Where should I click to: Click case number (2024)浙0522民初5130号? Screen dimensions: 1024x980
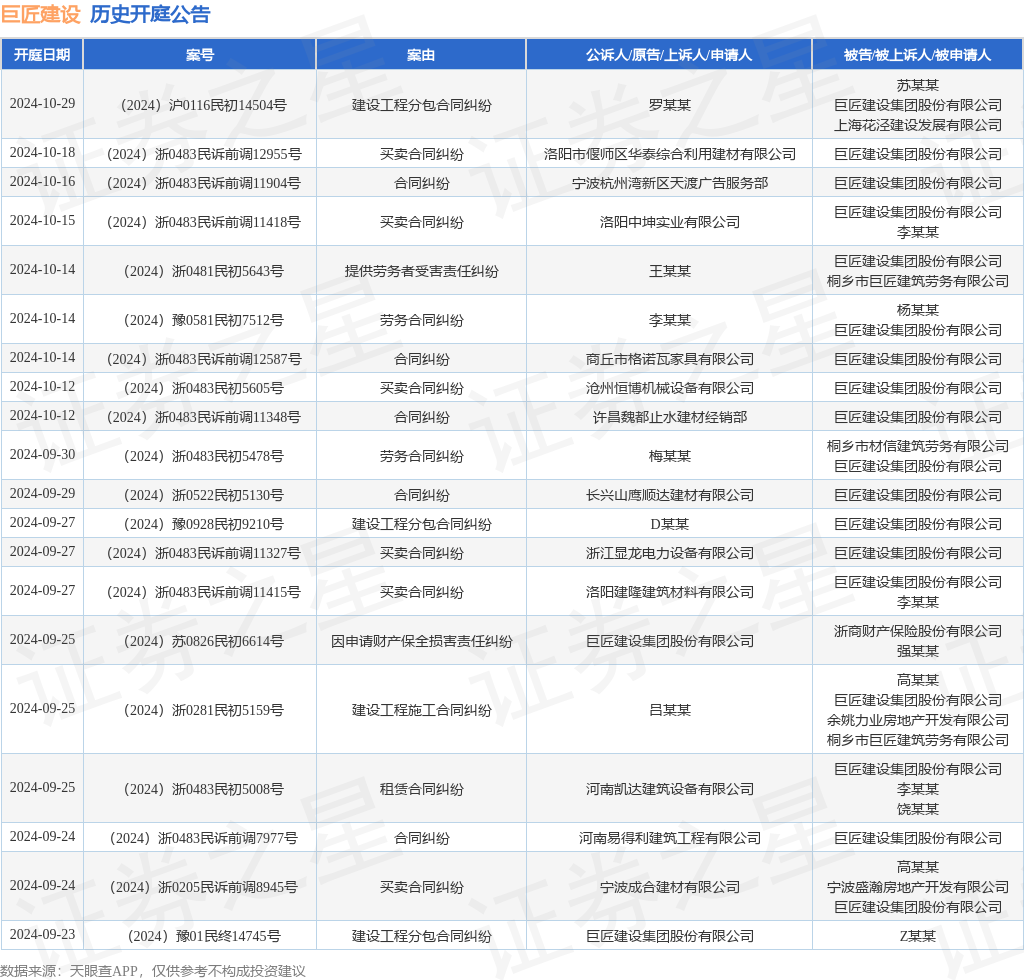[204, 496]
